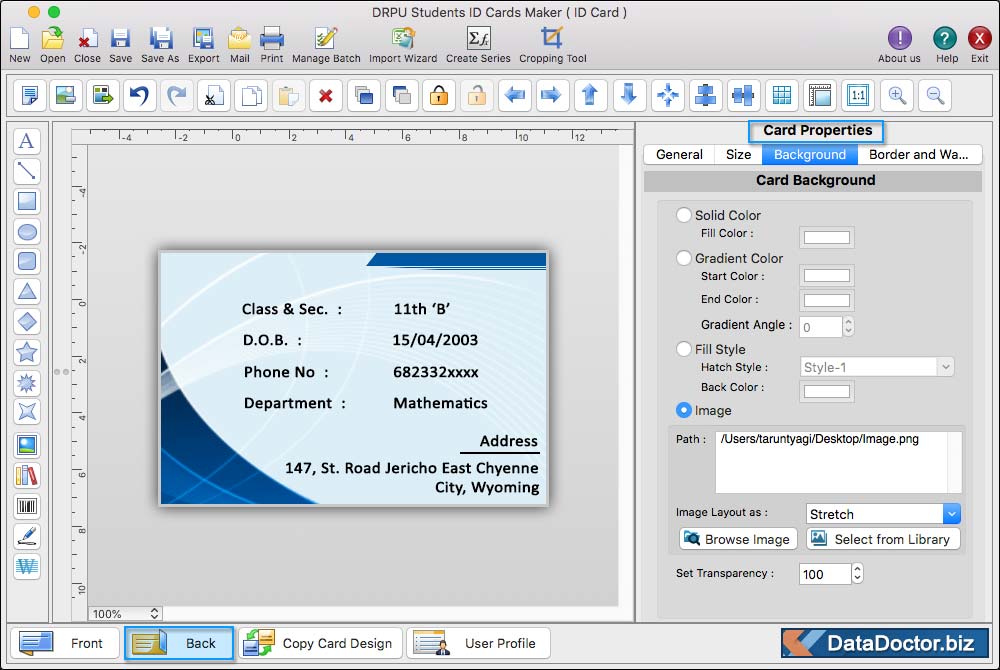Show the Front side of card
Screen dimensions: 1000x670
(65, 643)
